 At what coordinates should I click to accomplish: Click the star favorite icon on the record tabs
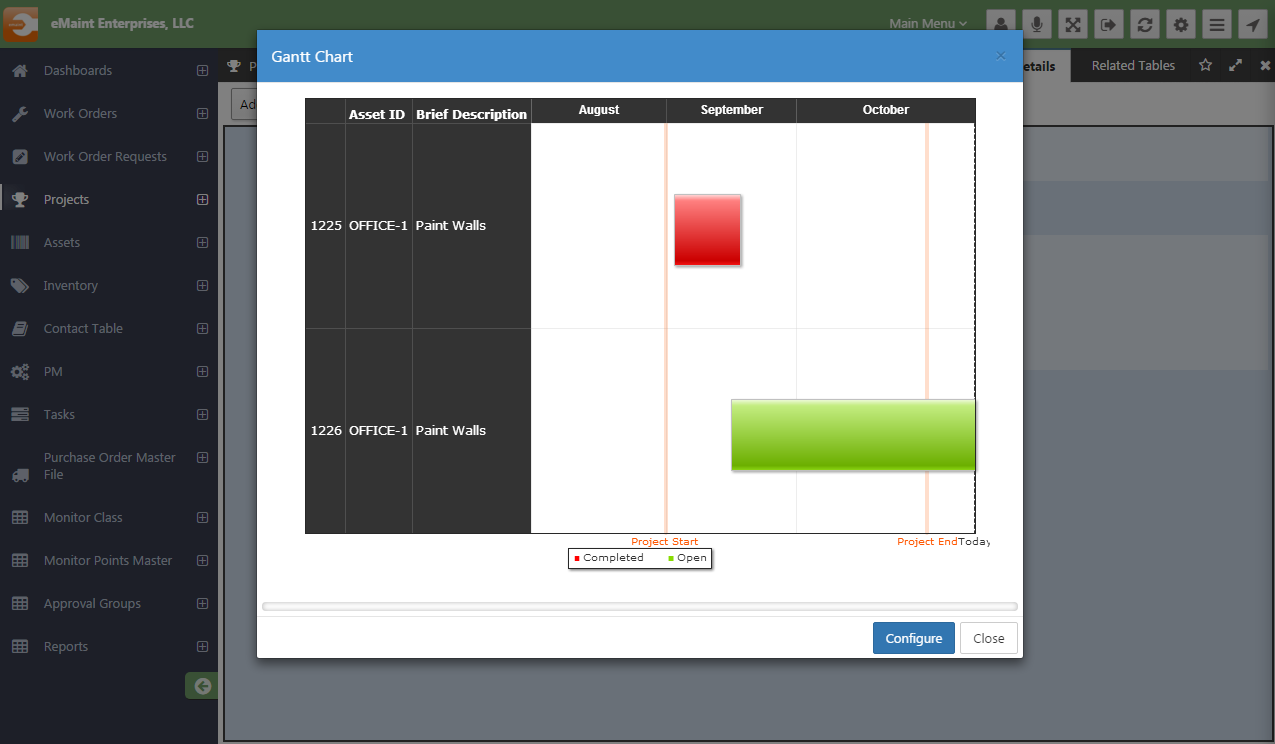pos(1205,65)
